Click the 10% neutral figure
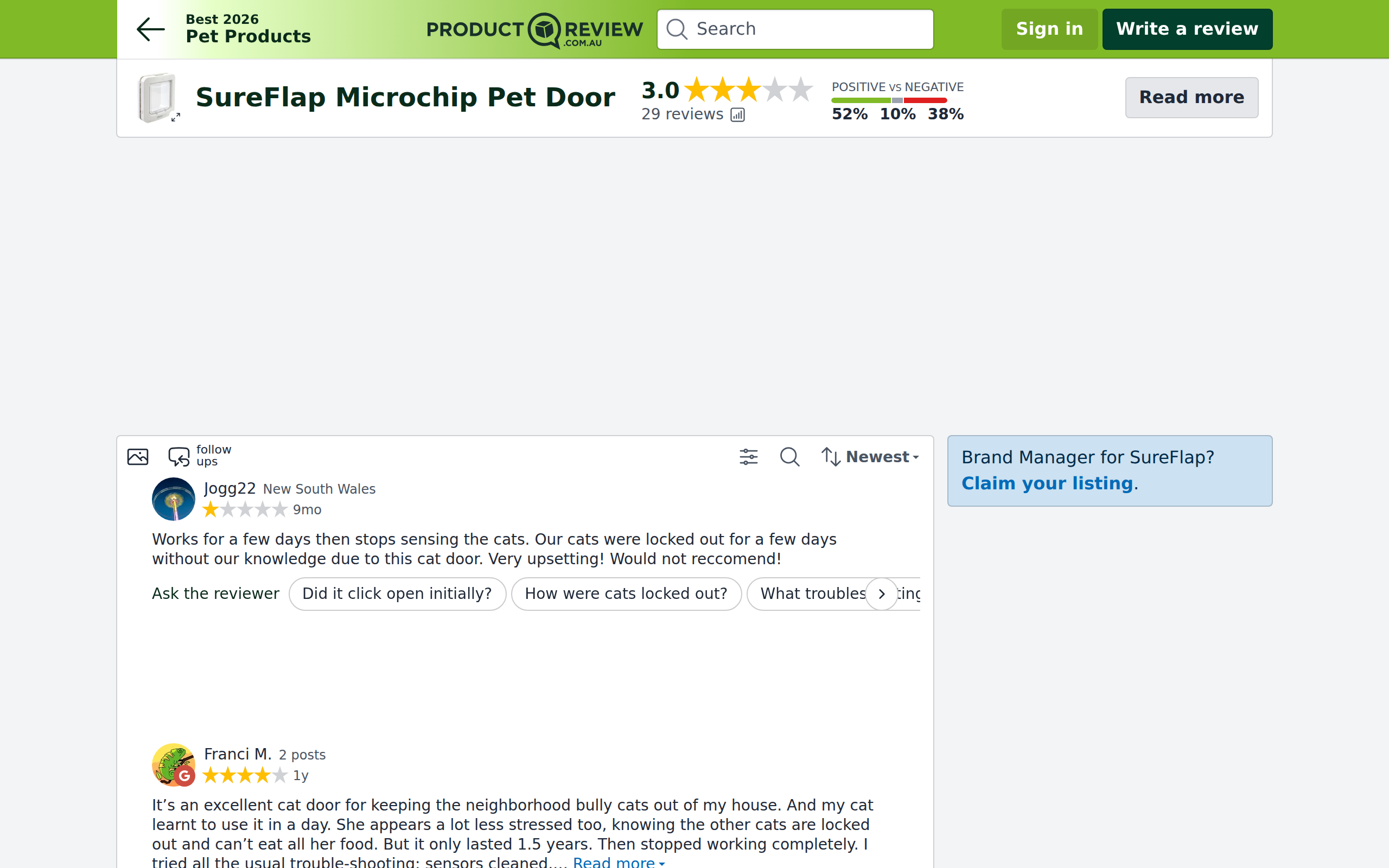The height and width of the screenshot is (868, 1389). tap(897, 114)
